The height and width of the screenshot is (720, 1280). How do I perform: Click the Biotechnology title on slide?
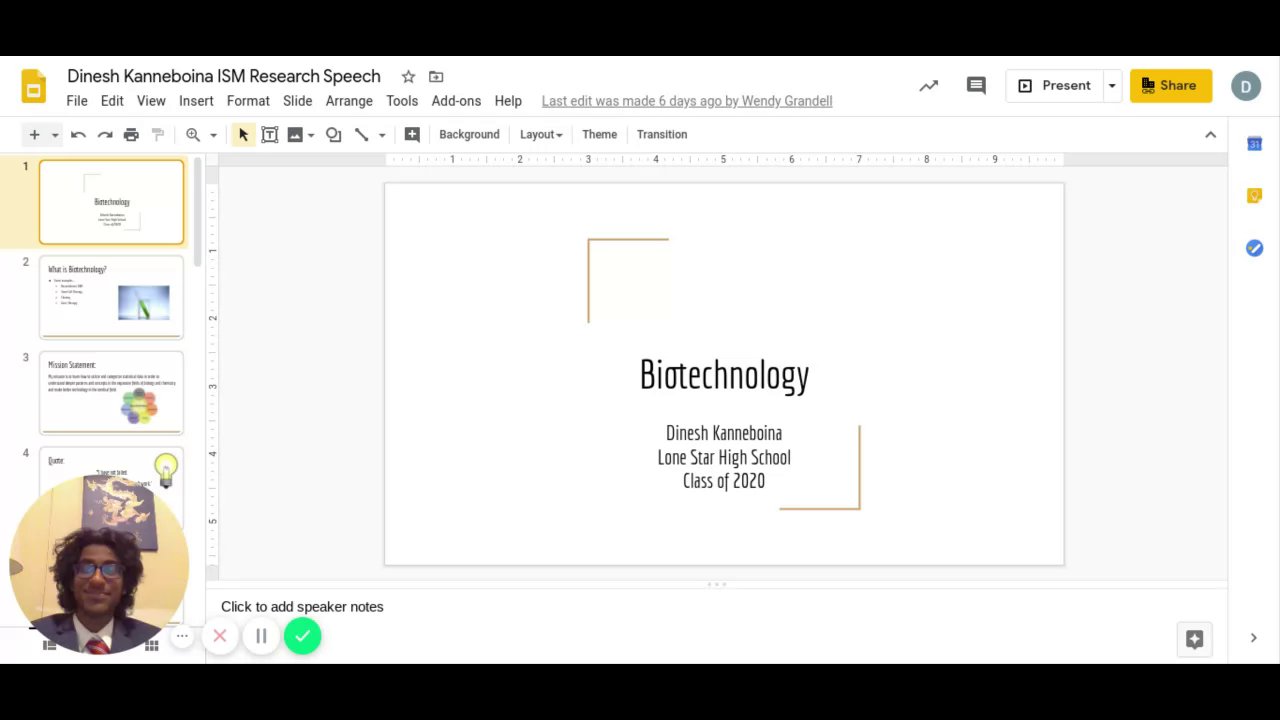(x=724, y=375)
